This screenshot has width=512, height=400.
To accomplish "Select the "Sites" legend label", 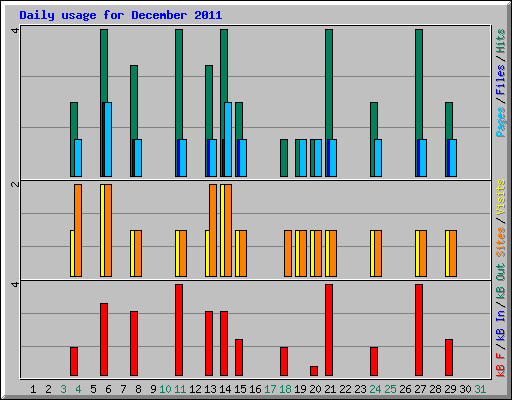I will click(x=501, y=242).
